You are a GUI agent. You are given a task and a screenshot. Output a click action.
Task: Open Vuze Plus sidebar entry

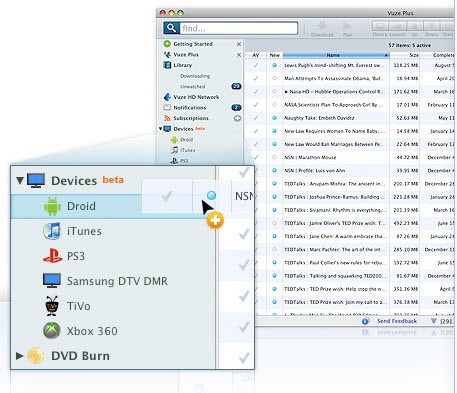pos(186,55)
